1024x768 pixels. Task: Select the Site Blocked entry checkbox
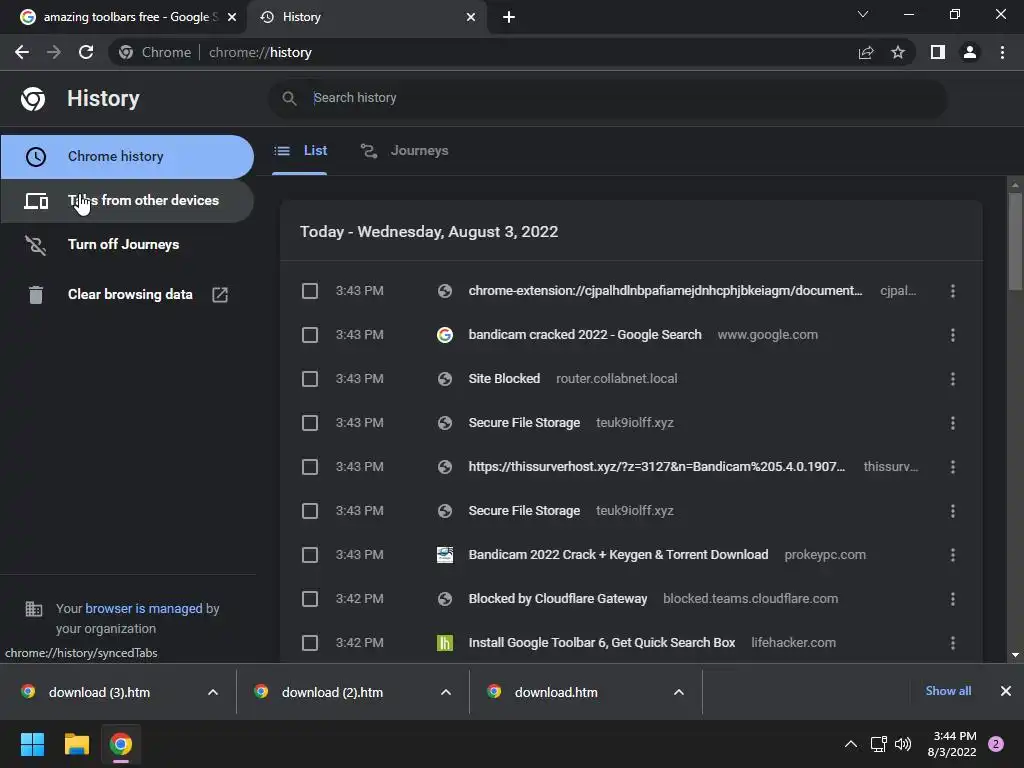[x=310, y=379]
